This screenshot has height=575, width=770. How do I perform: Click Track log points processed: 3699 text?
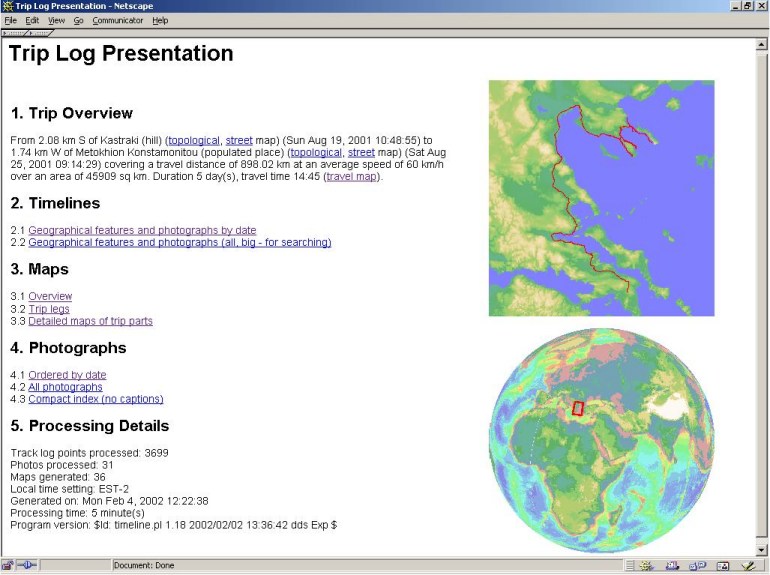pyautogui.click(x=89, y=453)
